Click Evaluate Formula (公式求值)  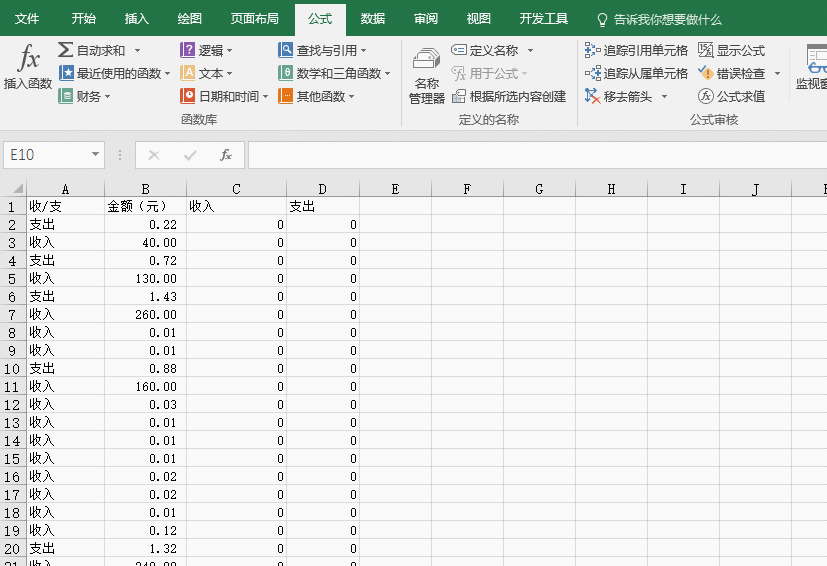pyautogui.click(x=732, y=96)
